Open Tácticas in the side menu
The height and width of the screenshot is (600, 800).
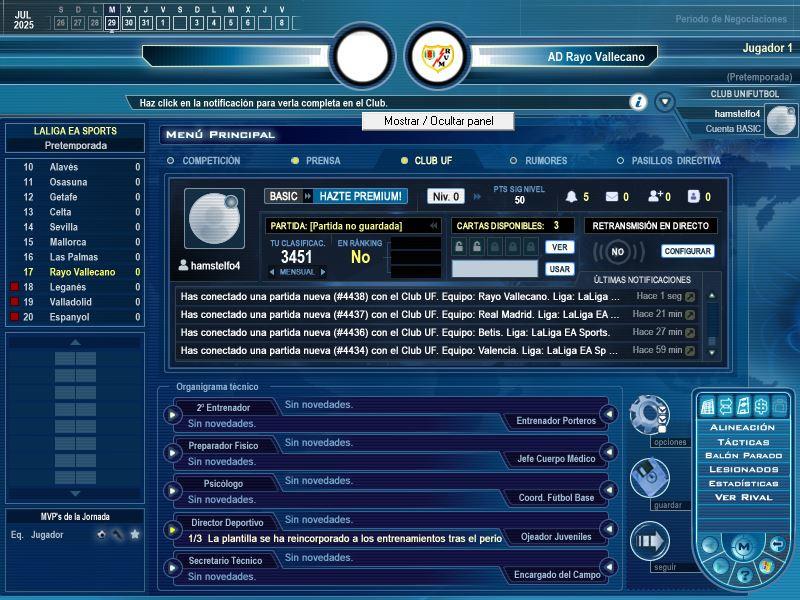[x=743, y=442]
